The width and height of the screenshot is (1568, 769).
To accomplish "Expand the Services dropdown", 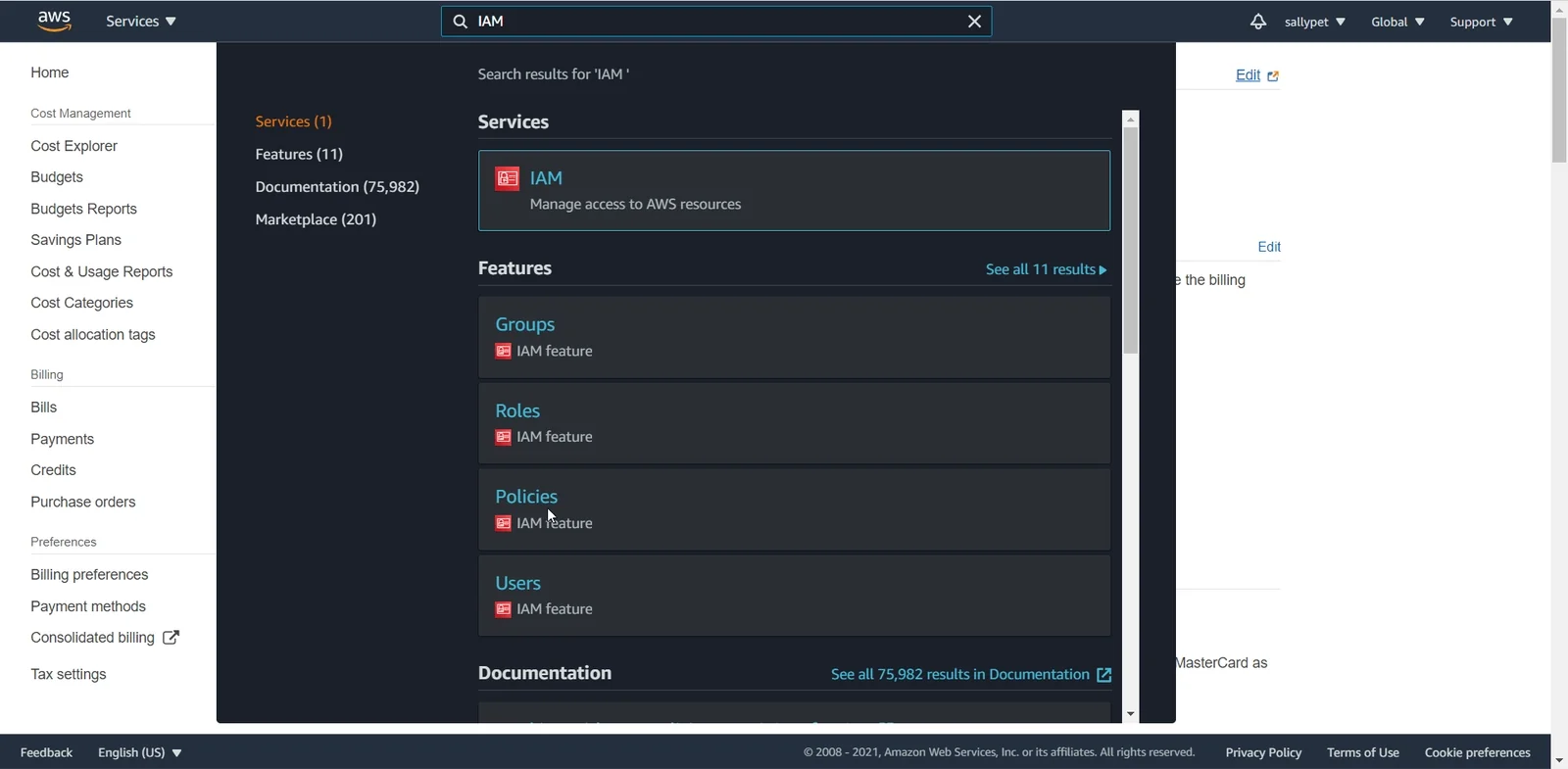I will (x=141, y=22).
